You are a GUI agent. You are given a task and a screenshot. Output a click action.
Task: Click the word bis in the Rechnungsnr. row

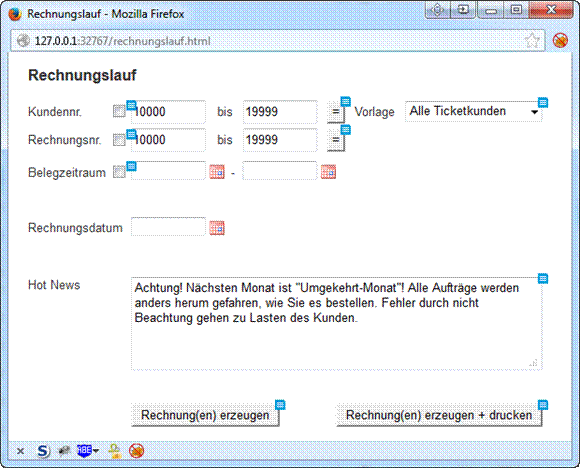pyautogui.click(x=225, y=140)
